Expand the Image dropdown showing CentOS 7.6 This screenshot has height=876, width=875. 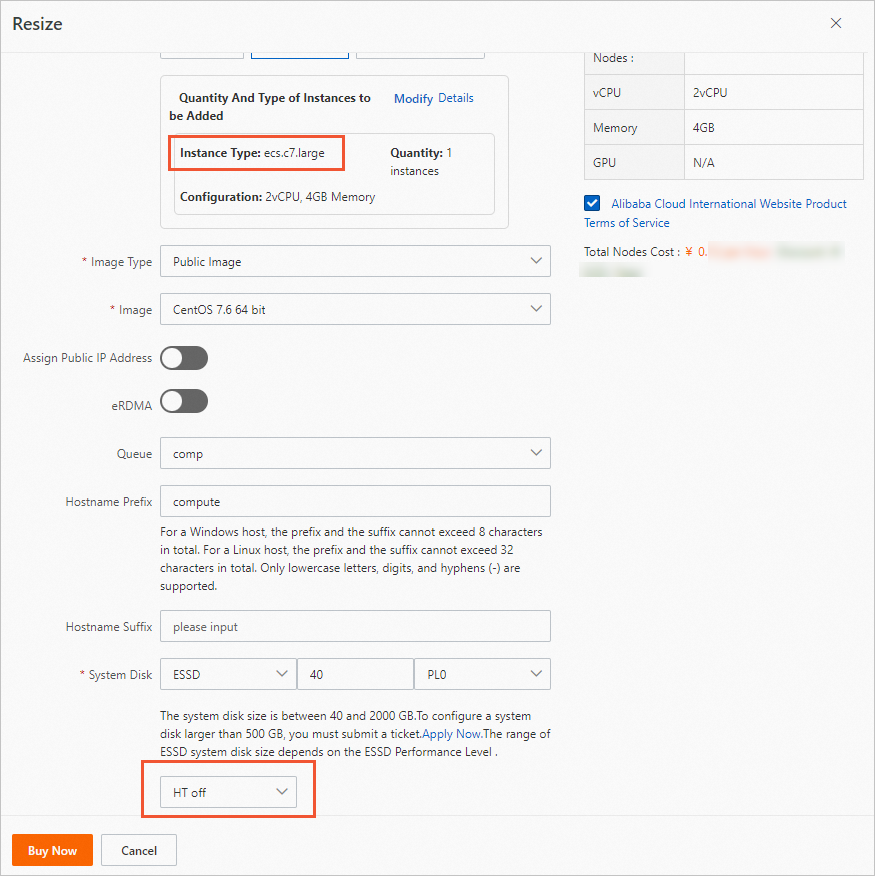click(355, 309)
